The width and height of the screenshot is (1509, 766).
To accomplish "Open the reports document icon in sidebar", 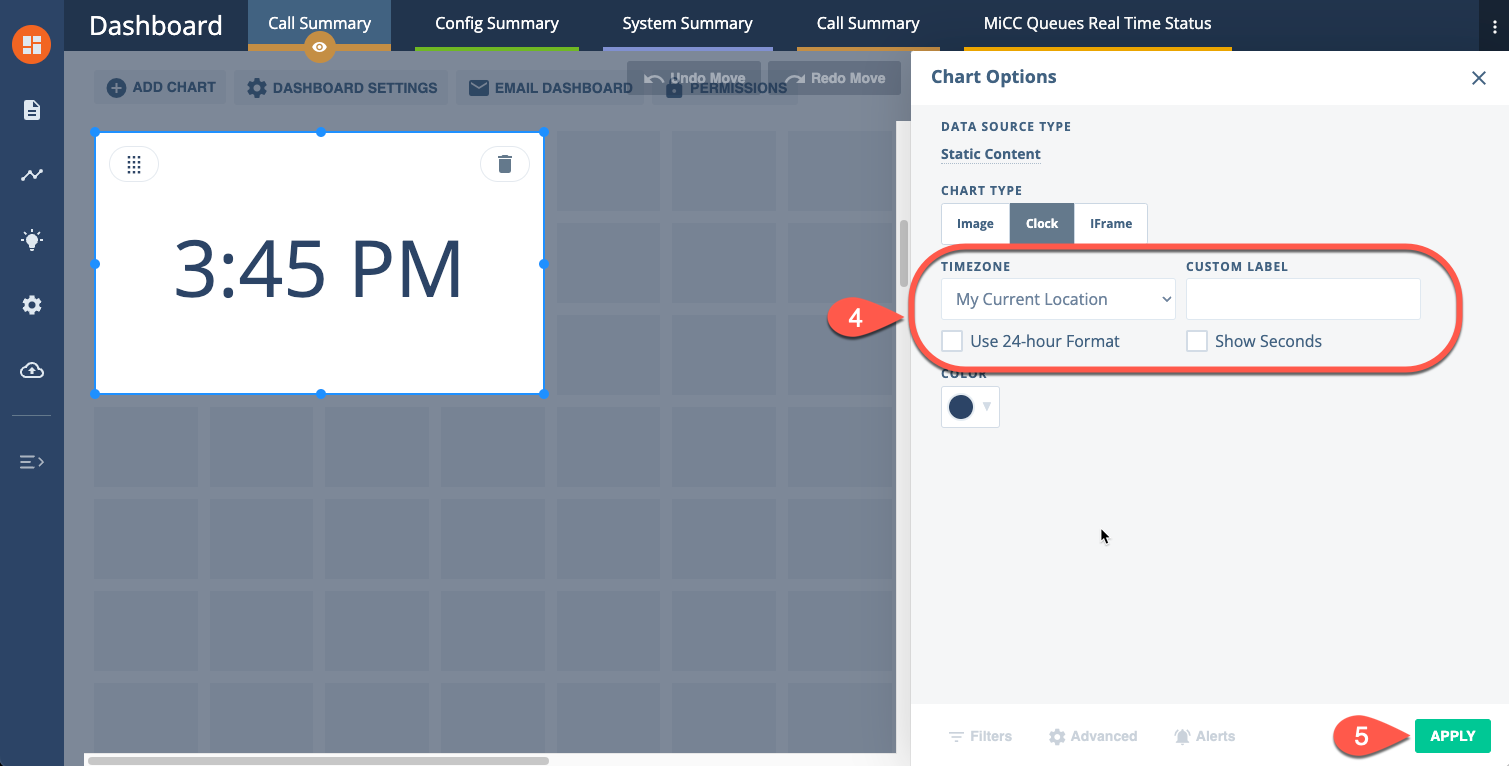I will [x=32, y=110].
